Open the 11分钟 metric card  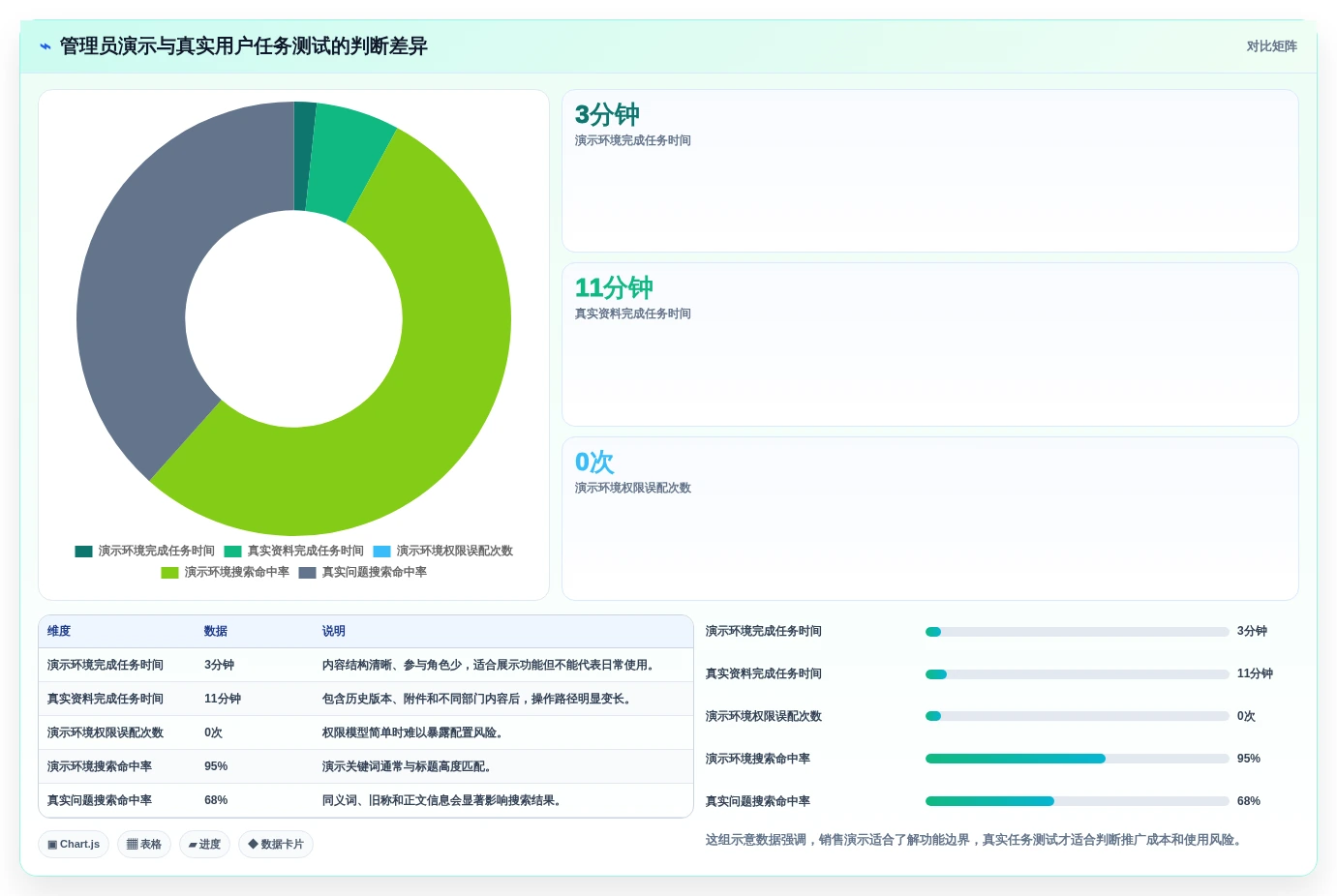930,344
